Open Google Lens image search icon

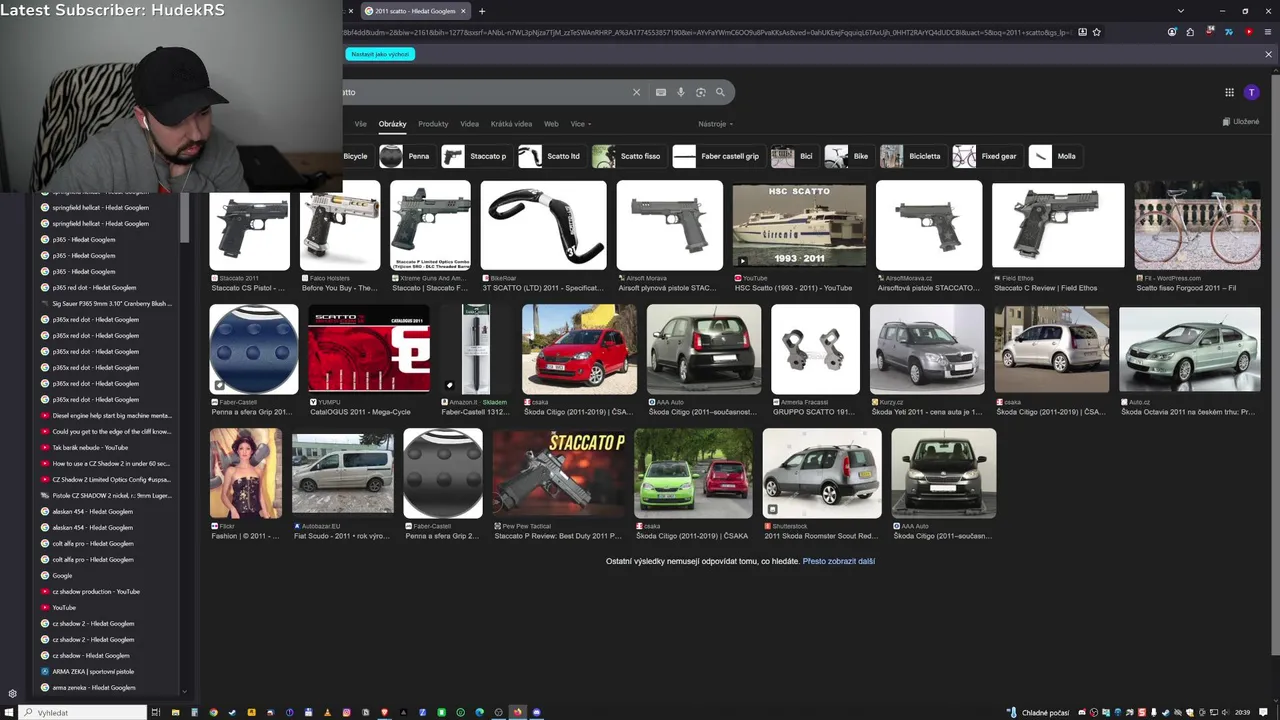pyautogui.click(x=701, y=92)
